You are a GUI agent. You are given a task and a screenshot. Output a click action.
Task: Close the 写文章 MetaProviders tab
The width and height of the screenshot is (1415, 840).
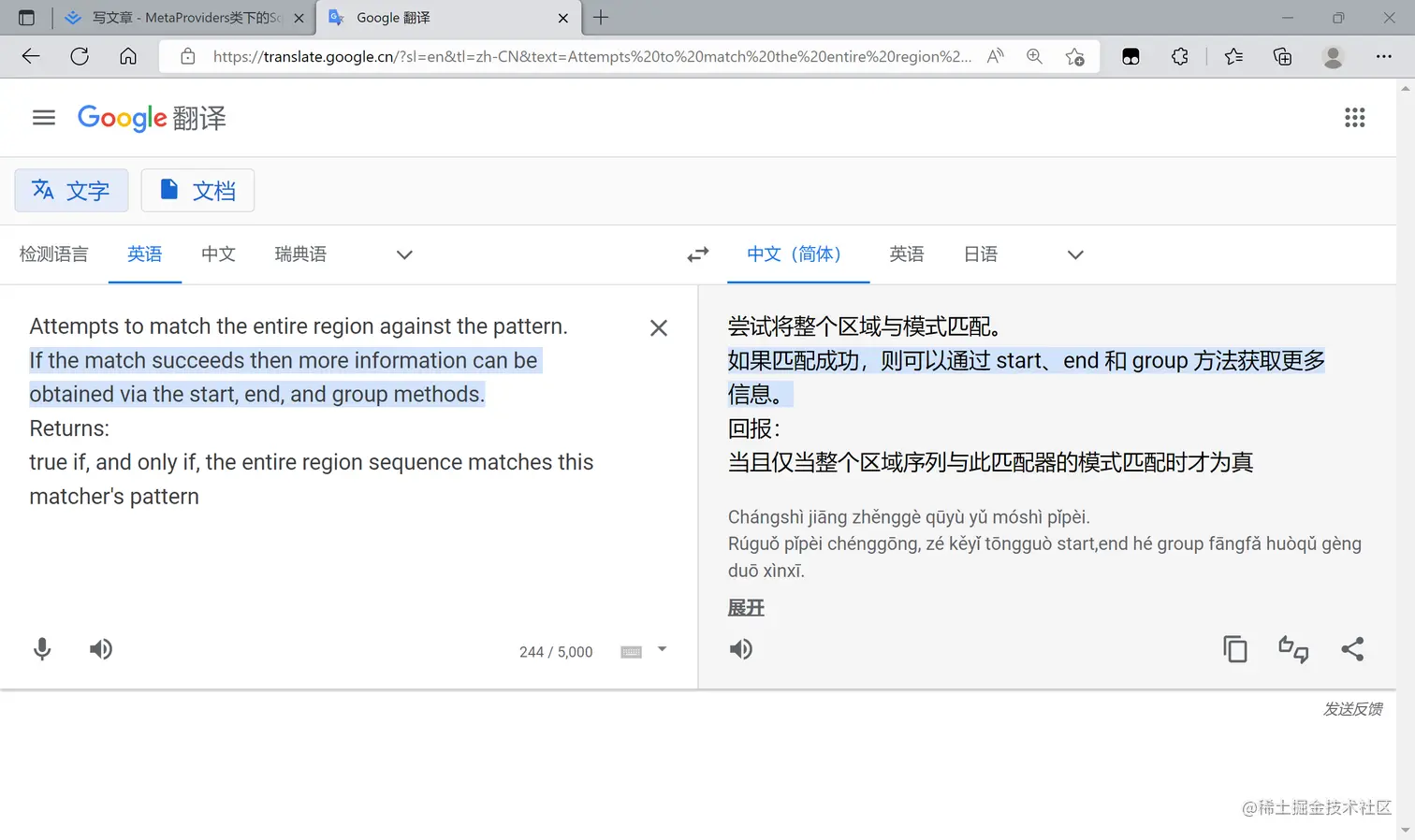click(x=299, y=18)
